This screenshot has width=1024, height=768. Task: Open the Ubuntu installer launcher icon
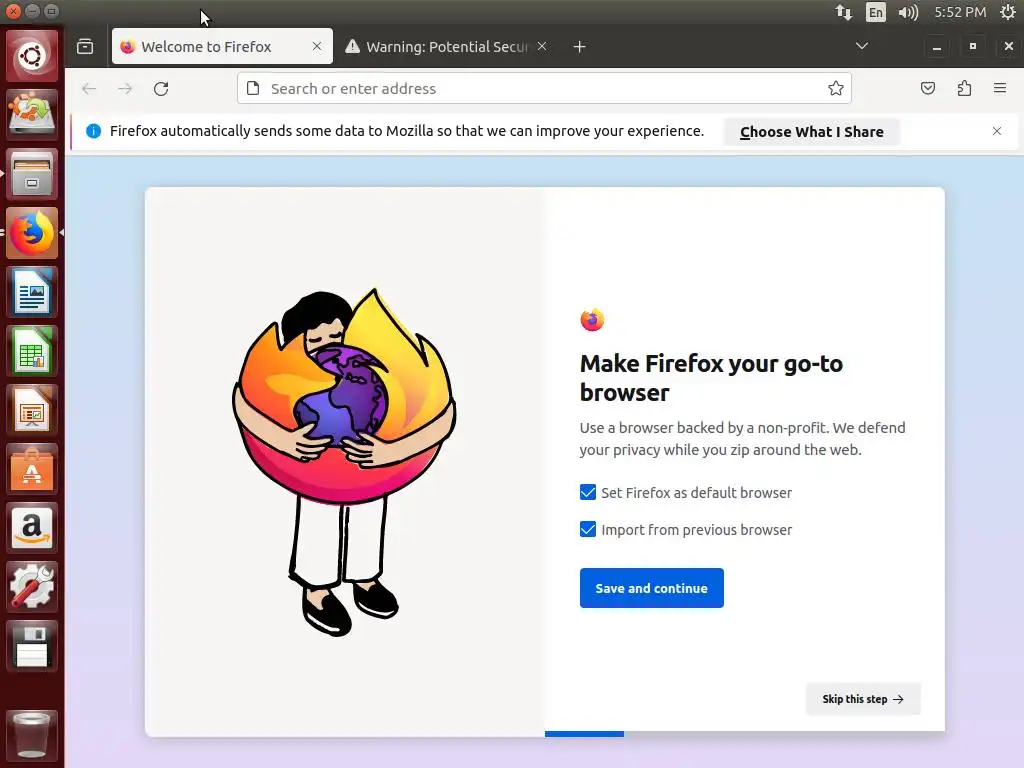[x=32, y=114]
